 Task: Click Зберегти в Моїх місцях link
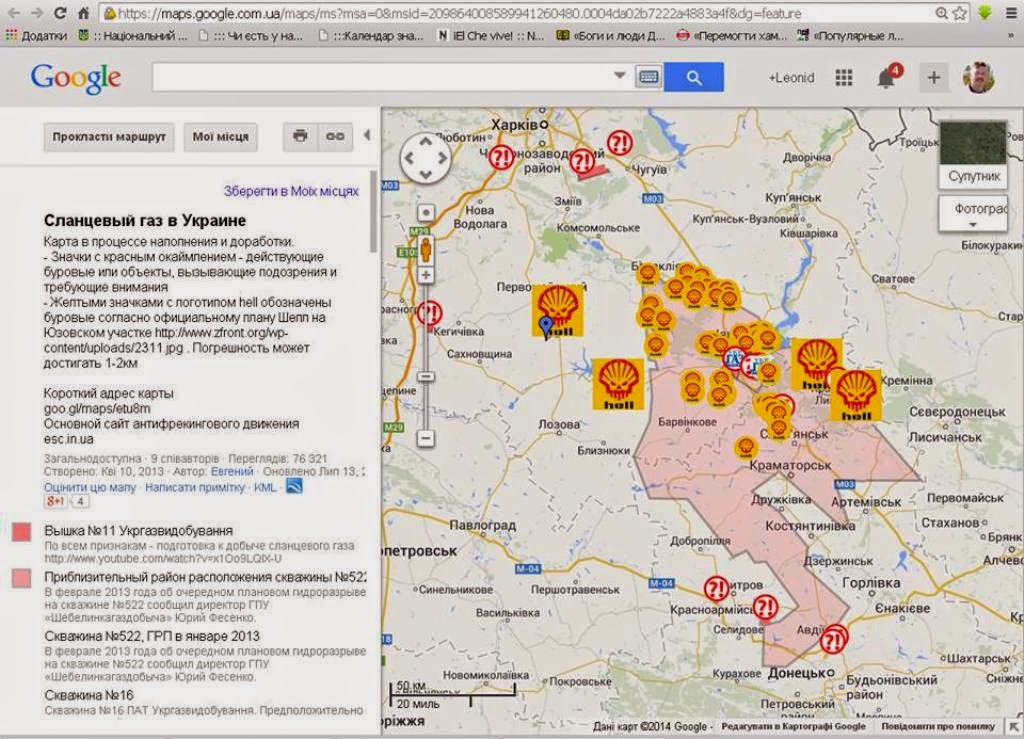[291, 191]
